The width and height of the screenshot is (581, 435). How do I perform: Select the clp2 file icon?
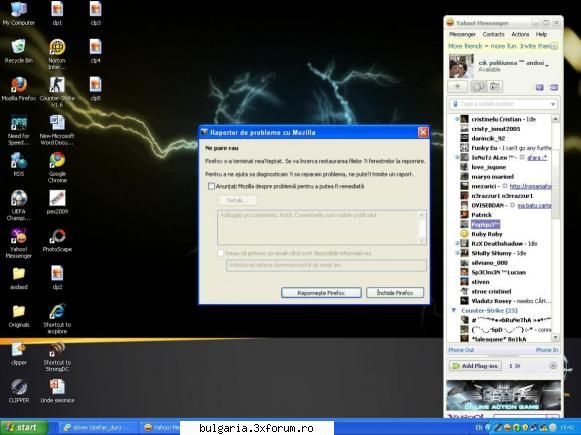point(57,278)
